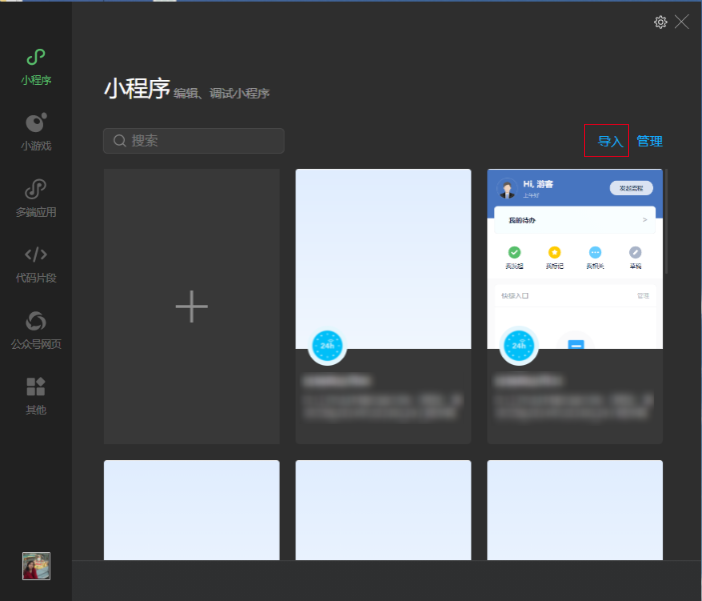
Task: Create new project with the plus card
Action: [191, 307]
